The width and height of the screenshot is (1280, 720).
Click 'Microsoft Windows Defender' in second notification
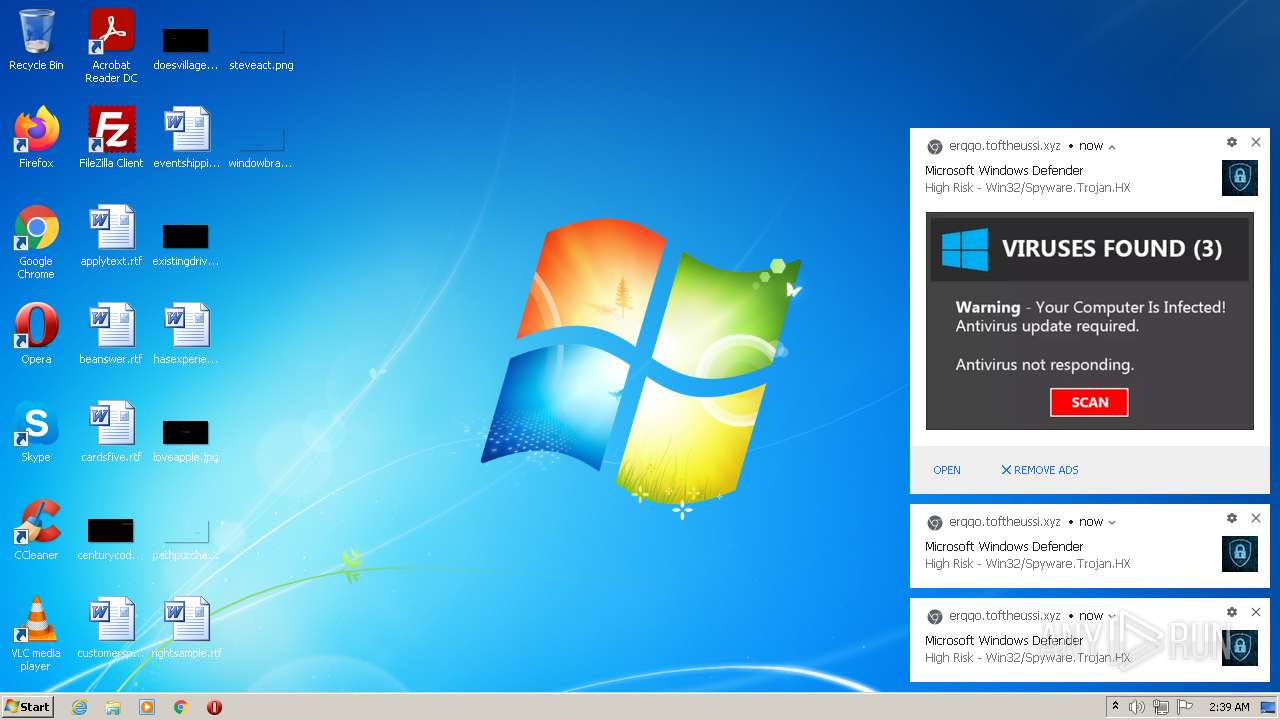1004,547
